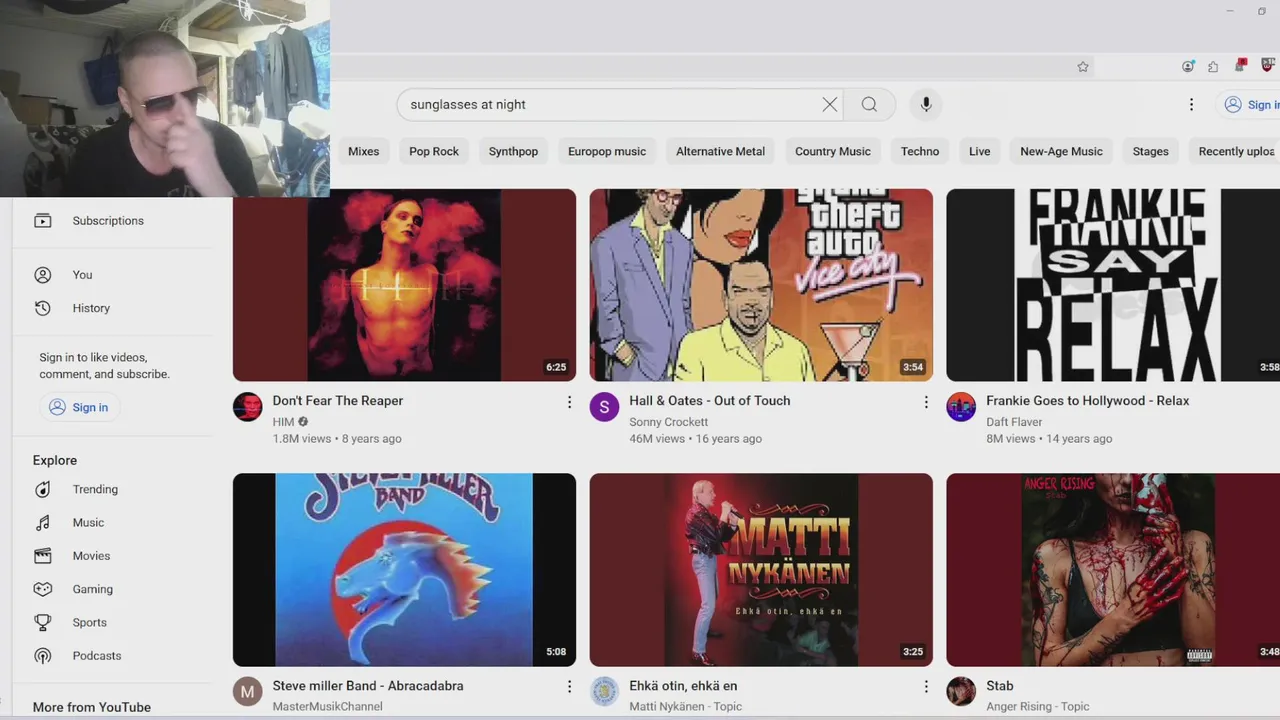Viewport: 1280px width, 720px height.
Task: Click the Explore section heading
Action: 55,460
